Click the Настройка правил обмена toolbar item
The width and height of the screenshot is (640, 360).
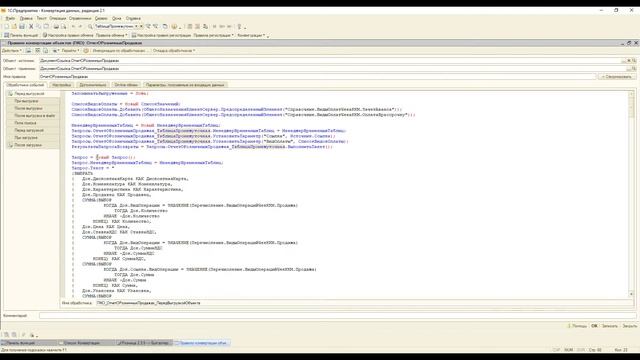[x=68, y=36]
